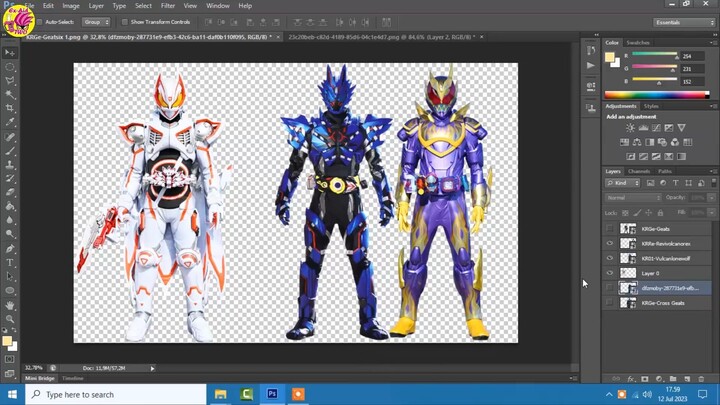Hide the KRRe-Revivolcanorex layer
This screenshot has height=405, width=720.
point(609,243)
